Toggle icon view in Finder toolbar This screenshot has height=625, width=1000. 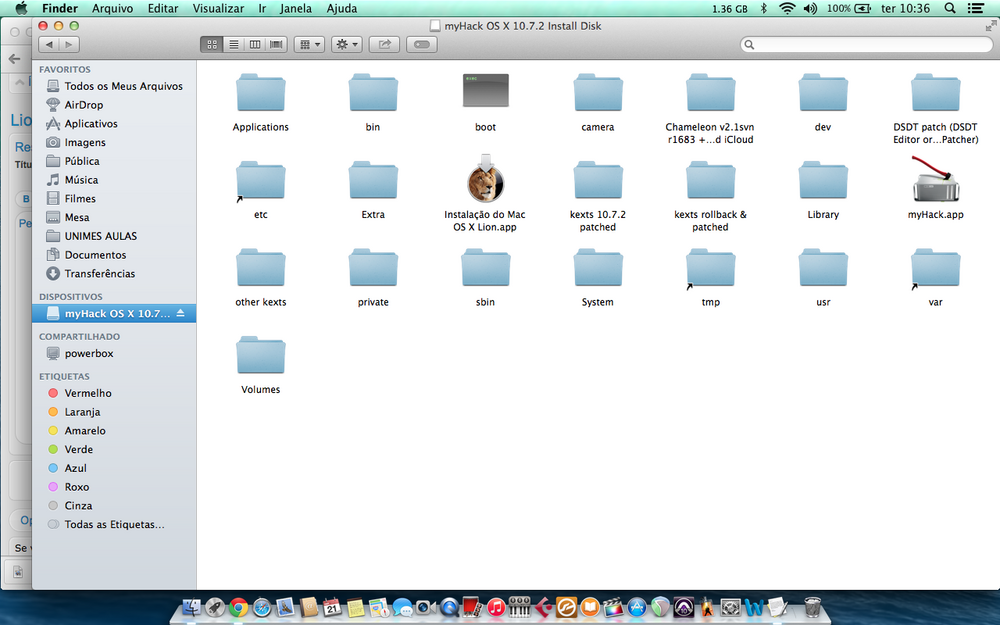(x=211, y=44)
